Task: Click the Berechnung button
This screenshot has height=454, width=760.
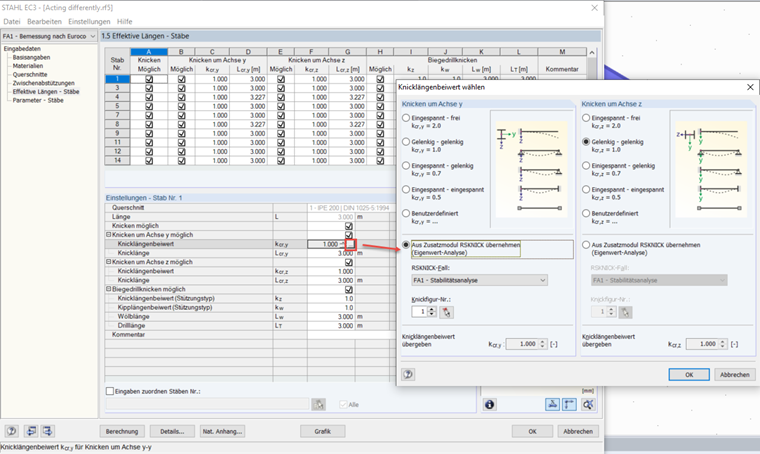Action: 122,431
